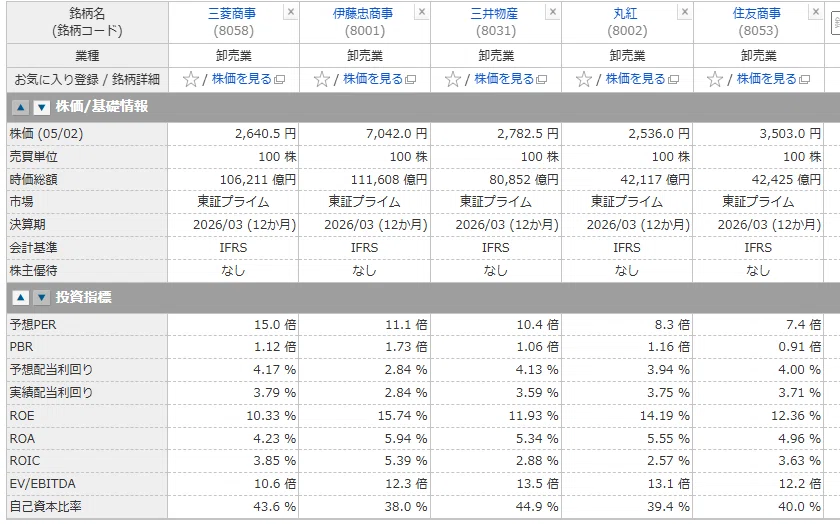
Task: Star 三菱商事 as a favorite
Action: click(191, 79)
